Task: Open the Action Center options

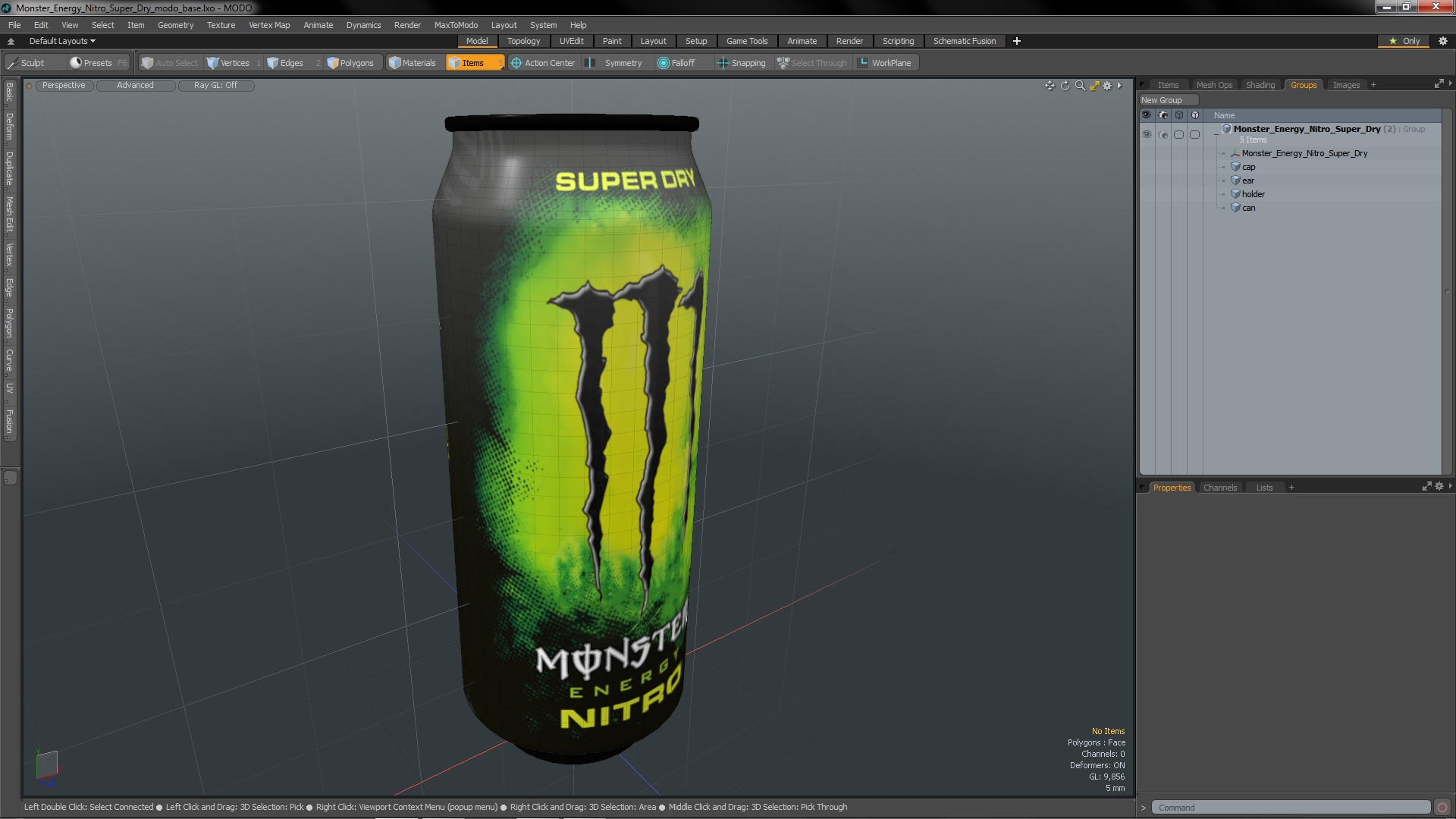Action: tap(543, 63)
